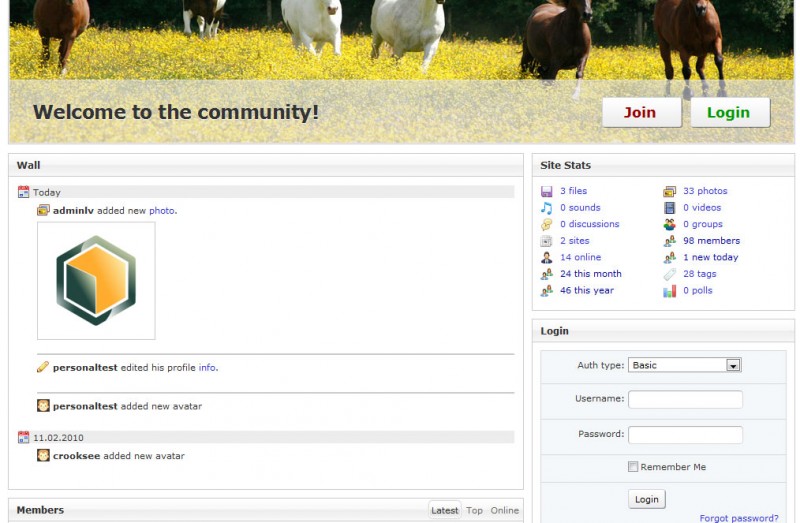Switch to the Online members tab
The width and height of the screenshot is (800, 523).
[x=505, y=510]
